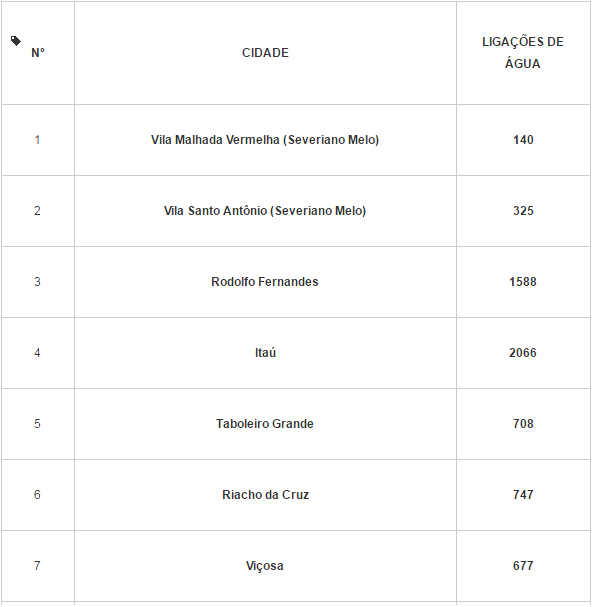The width and height of the screenshot is (594, 607).
Task: Select the 677 value for Viçosa
Action: click(x=523, y=566)
